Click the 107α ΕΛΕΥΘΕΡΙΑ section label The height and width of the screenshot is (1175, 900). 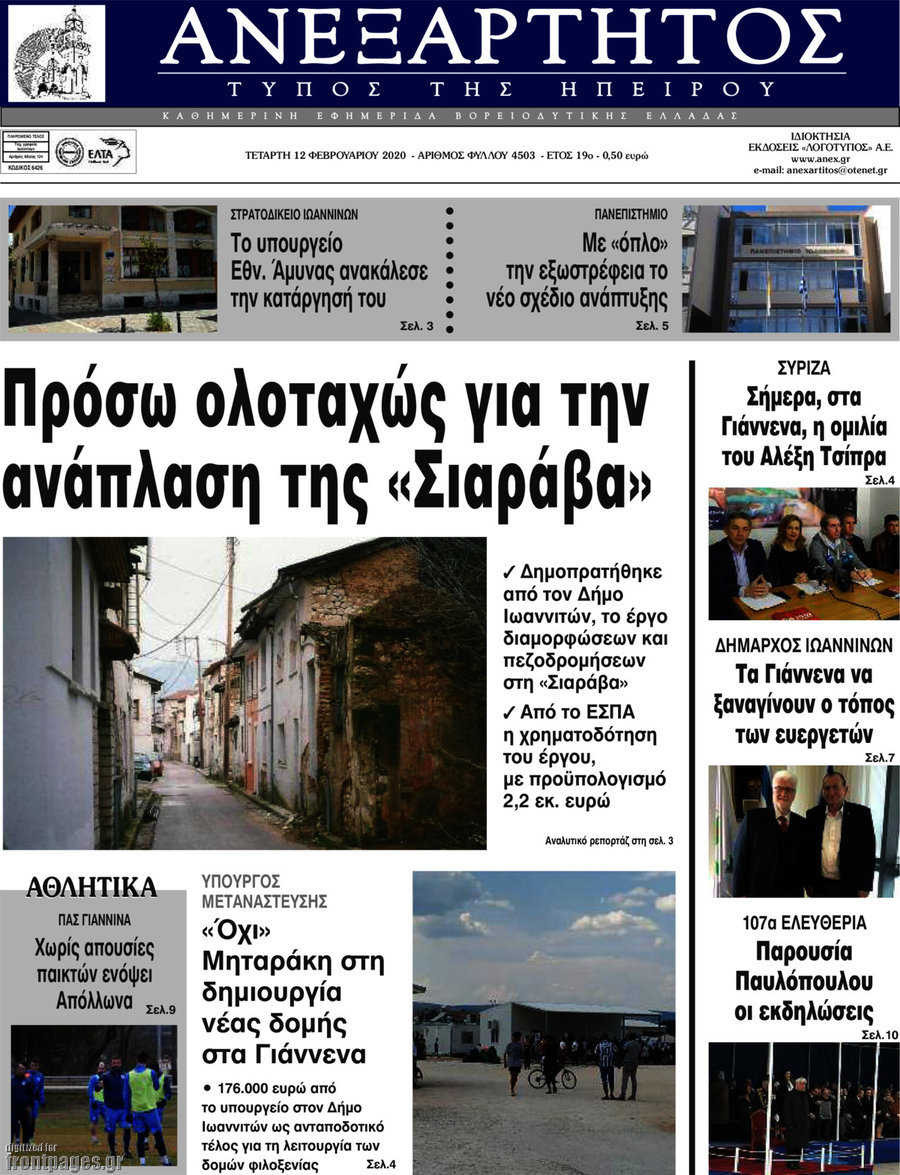point(803,922)
